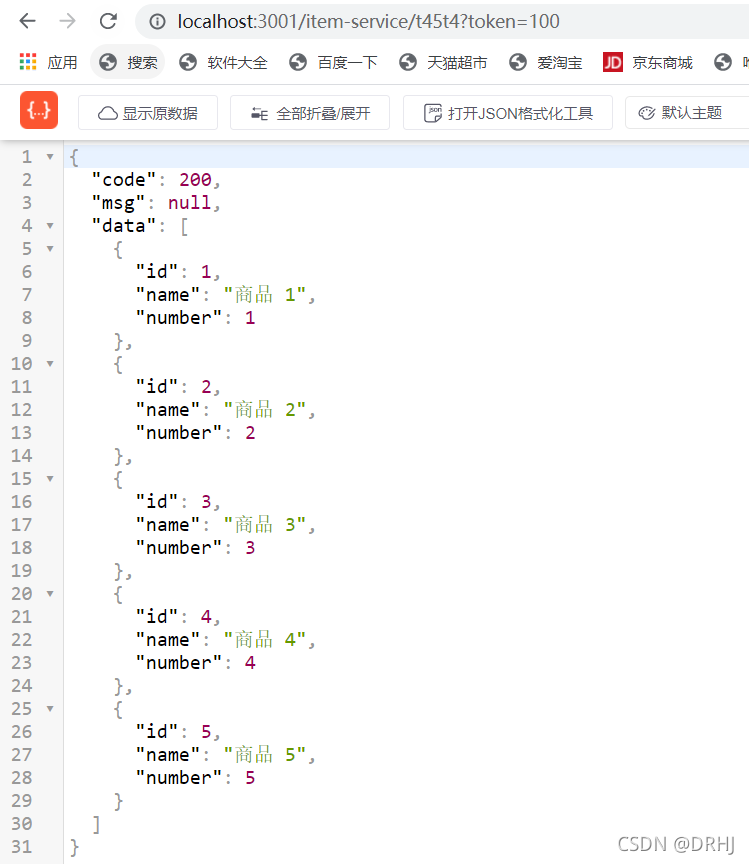This screenshot has height=864, width=749.
Task: Open the 百度一下 bookmark
Action: click(x=333, y=62)
